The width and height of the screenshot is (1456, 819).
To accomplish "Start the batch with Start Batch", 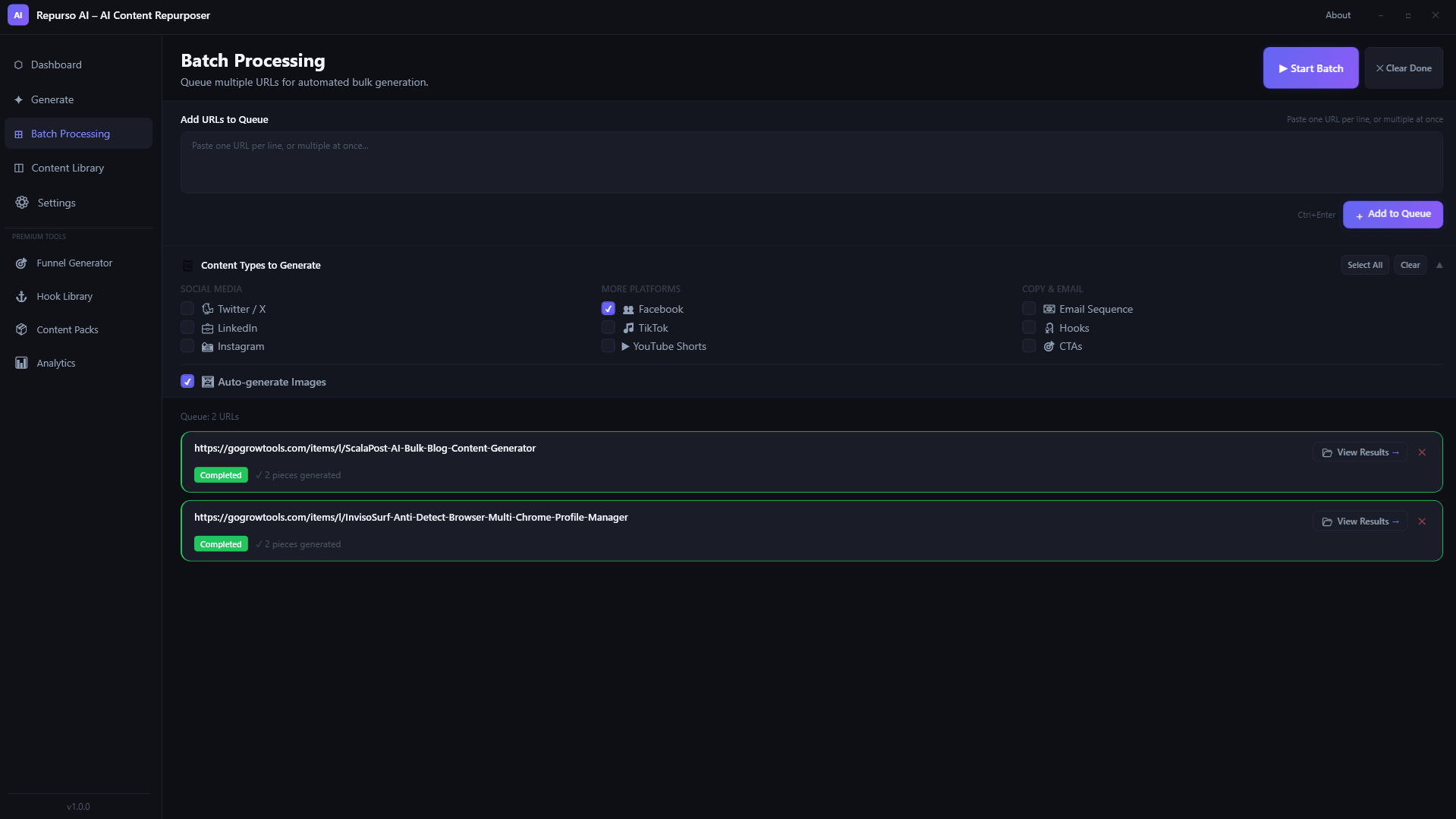I will point(1310,68).
